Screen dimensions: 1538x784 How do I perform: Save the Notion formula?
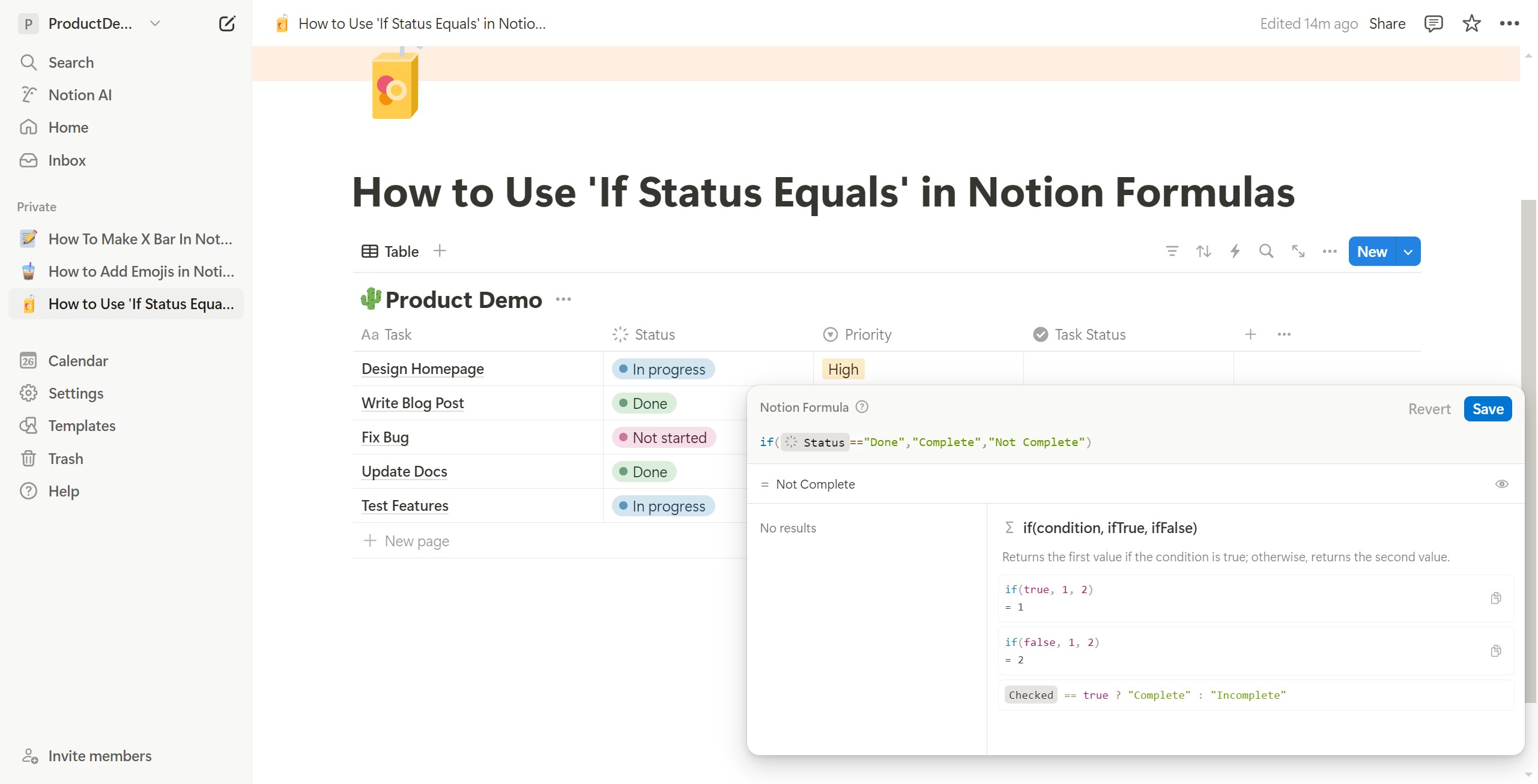point(1488,409)
